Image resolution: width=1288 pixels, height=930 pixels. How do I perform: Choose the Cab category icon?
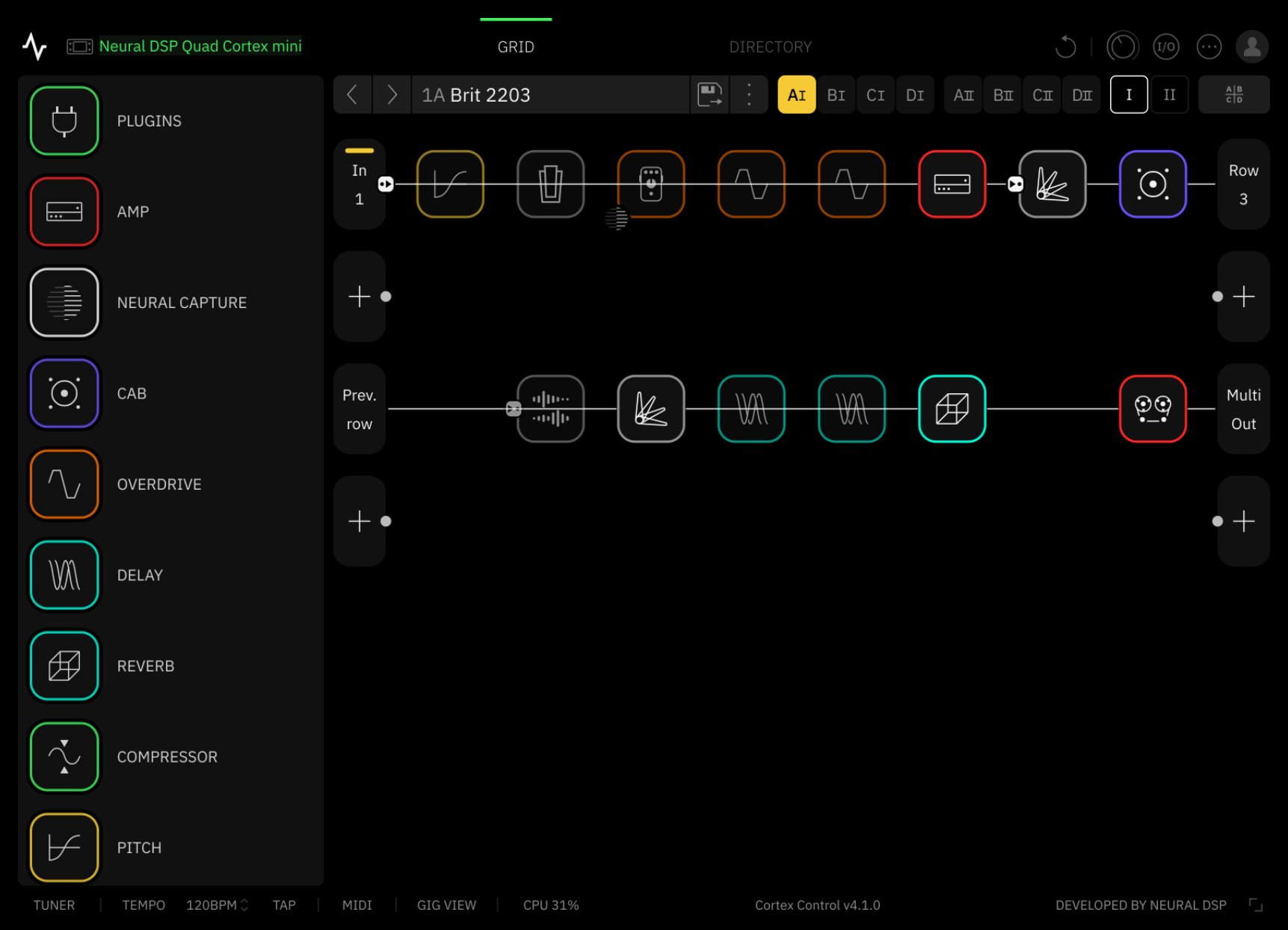tap(64, 393)
